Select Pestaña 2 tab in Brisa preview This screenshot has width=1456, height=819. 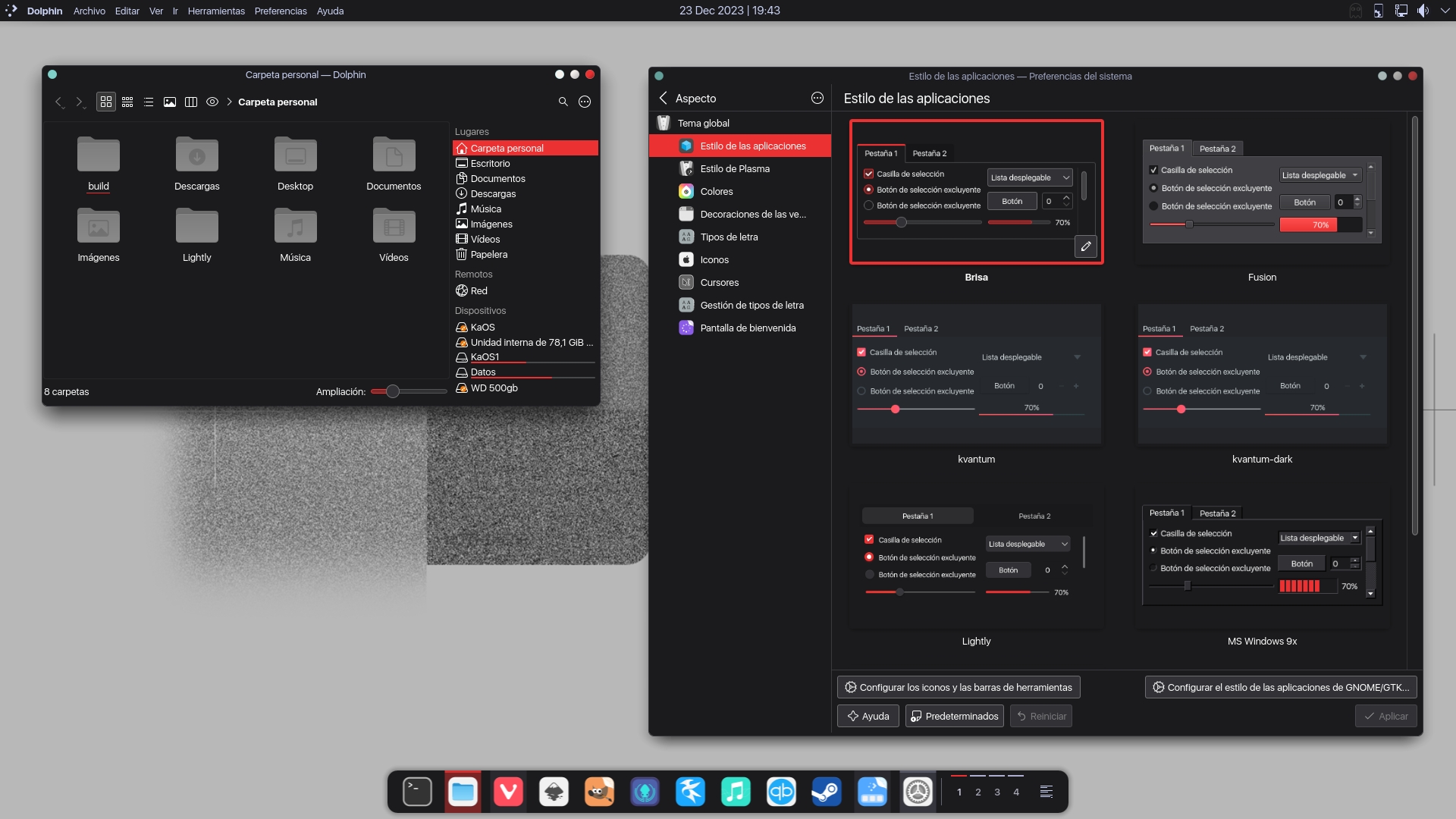930,153
